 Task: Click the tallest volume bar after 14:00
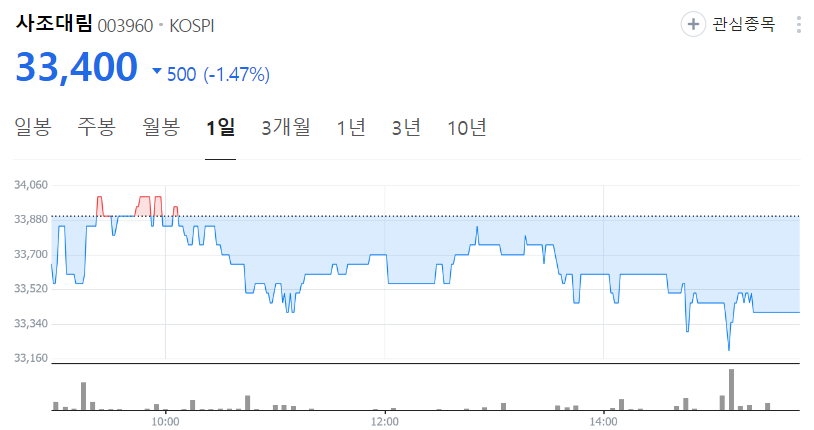coord(731,389)
